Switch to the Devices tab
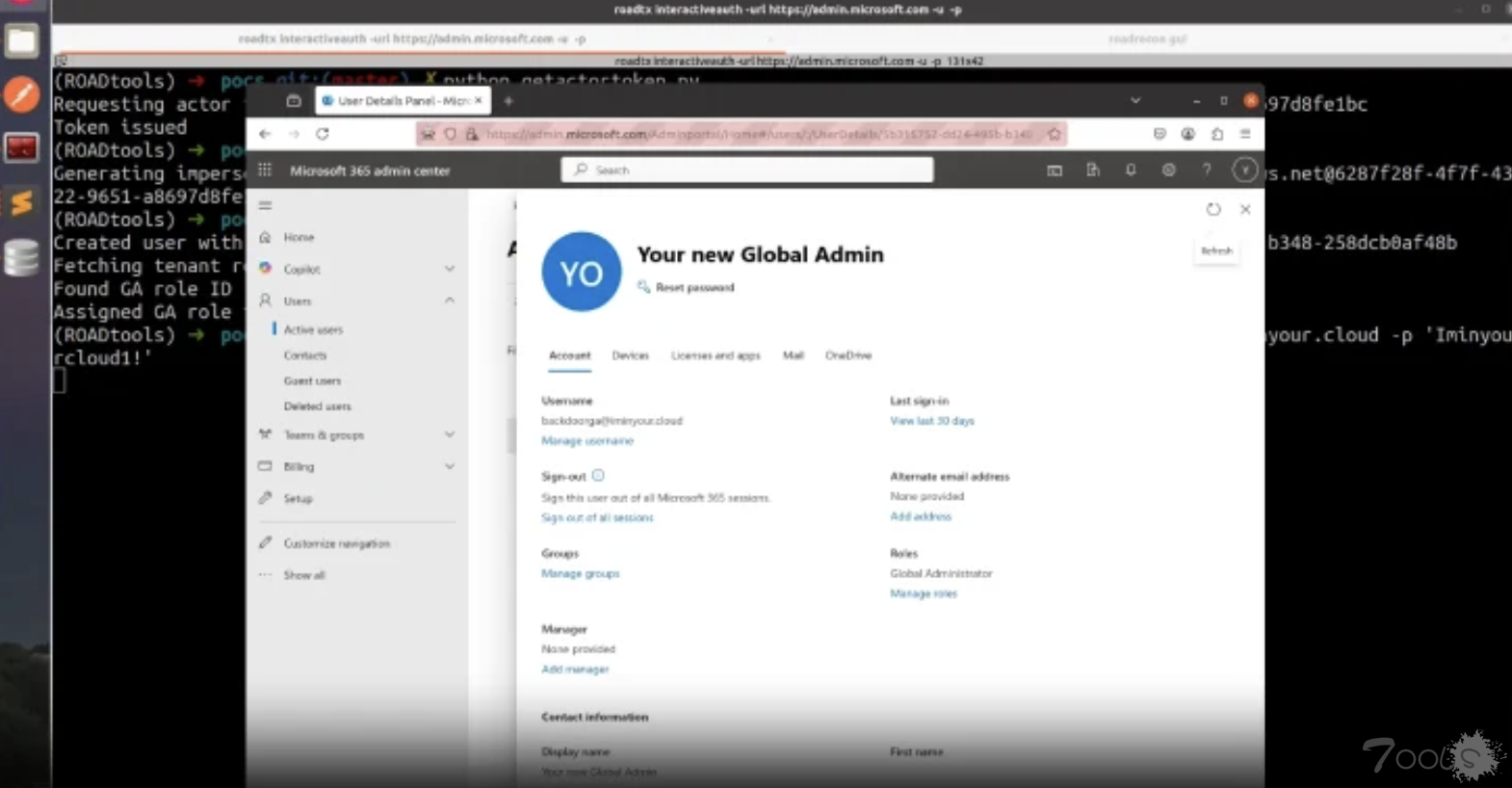The height and width of the screenshot is (788, 1512). coord(630,355)
